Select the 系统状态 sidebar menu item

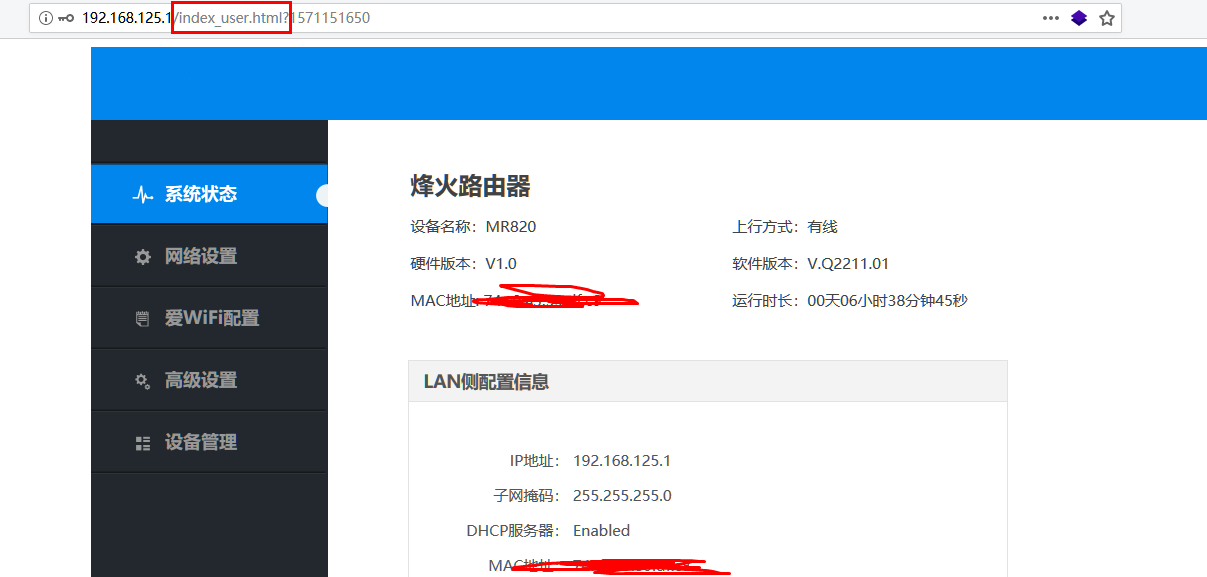201,194
